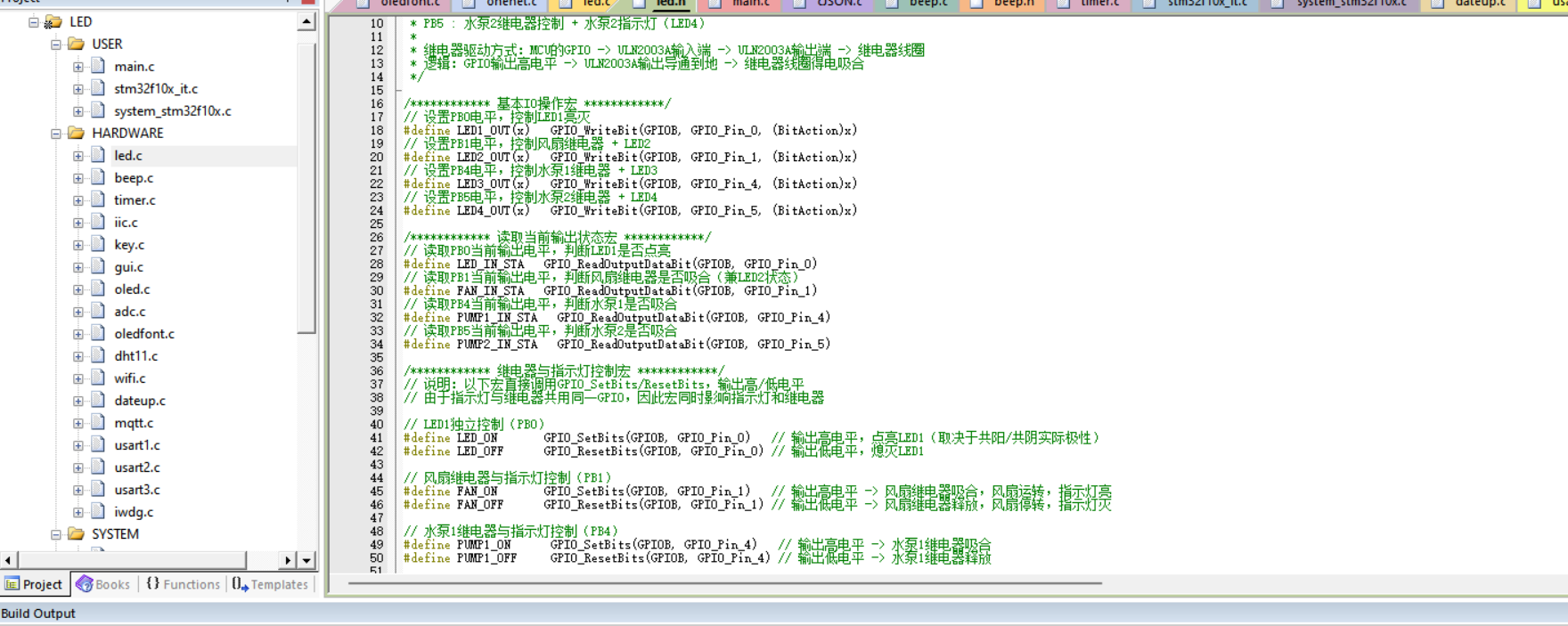The image size is (1568, 626).
Task: Click the LED1_OUT define on line 18
Action: [493, 131]
